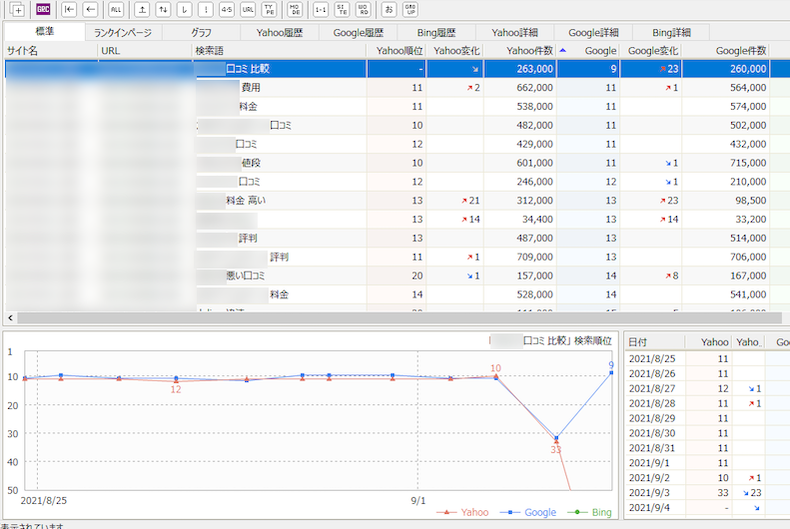
Task: Click the up-arrow-with-baseline toolbar icon
Action: click(x=142, y=9)
